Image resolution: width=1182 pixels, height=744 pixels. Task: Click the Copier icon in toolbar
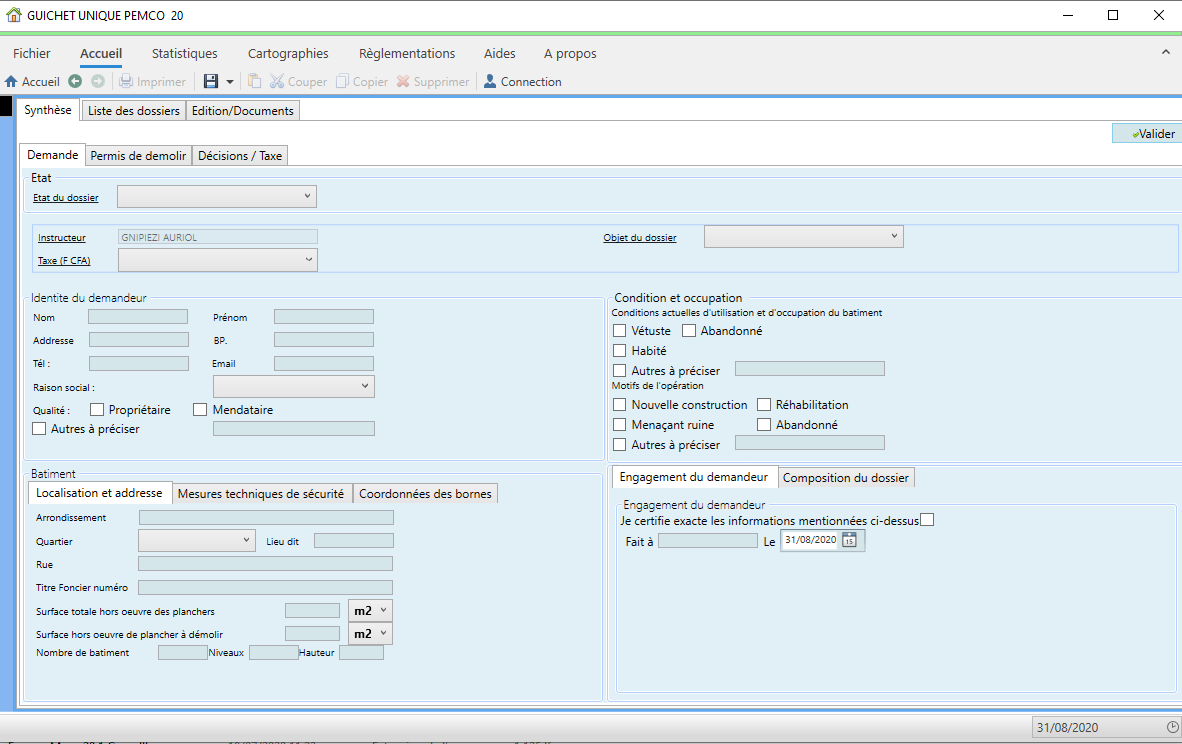[x=342, y=81]
